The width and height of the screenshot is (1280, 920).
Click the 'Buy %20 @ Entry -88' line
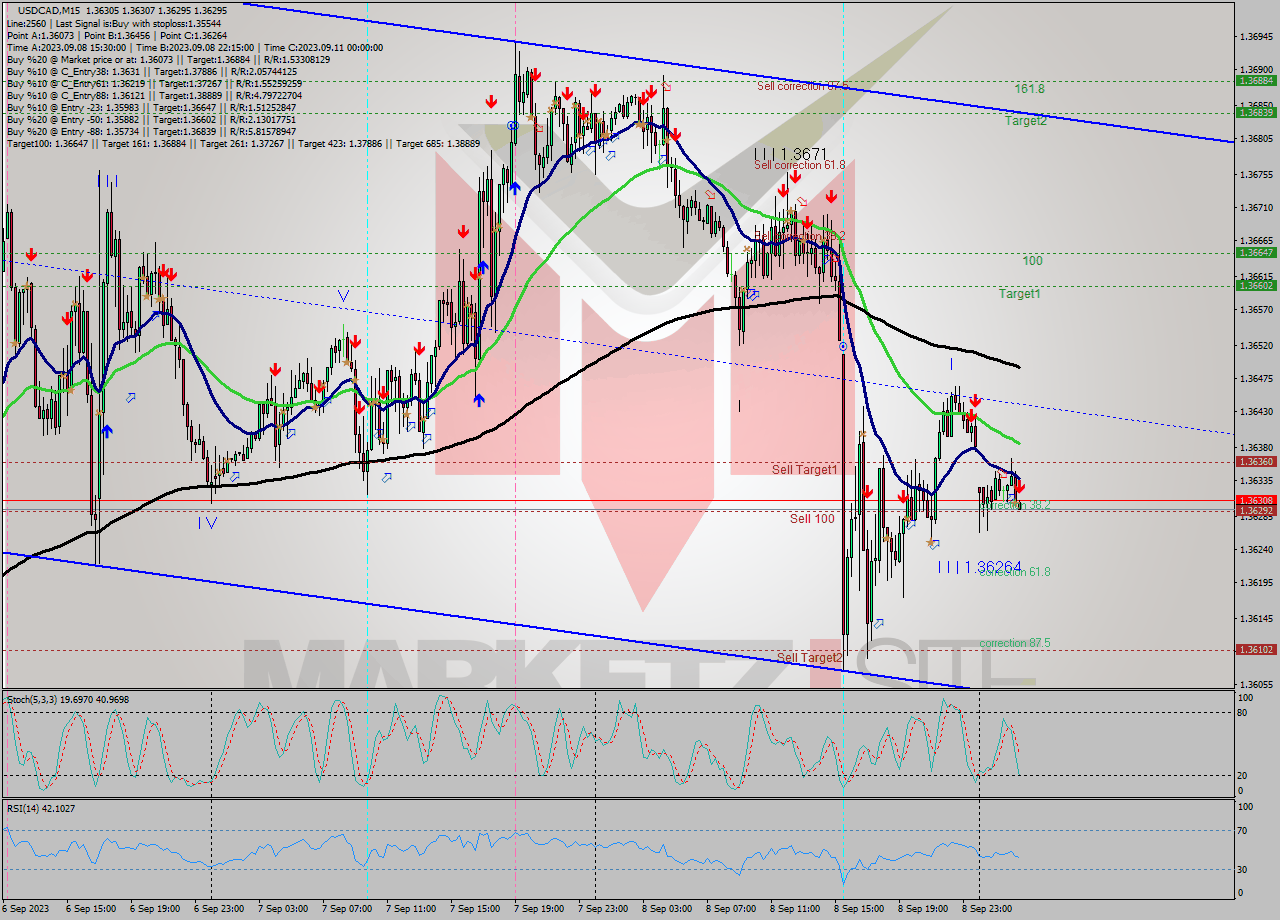tap(151, 131)
